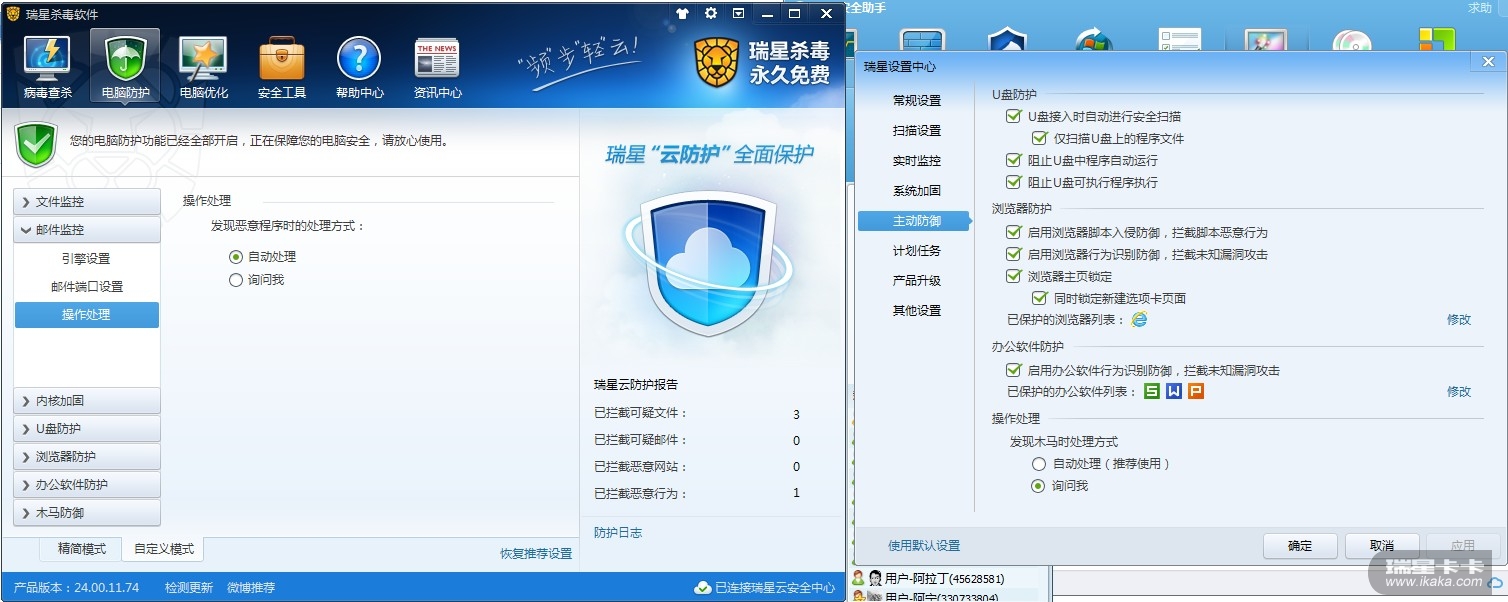Toggle U盘接入时自动进行安全扫描 checkbox
Screen dimensions: 1508x602
1014,117
